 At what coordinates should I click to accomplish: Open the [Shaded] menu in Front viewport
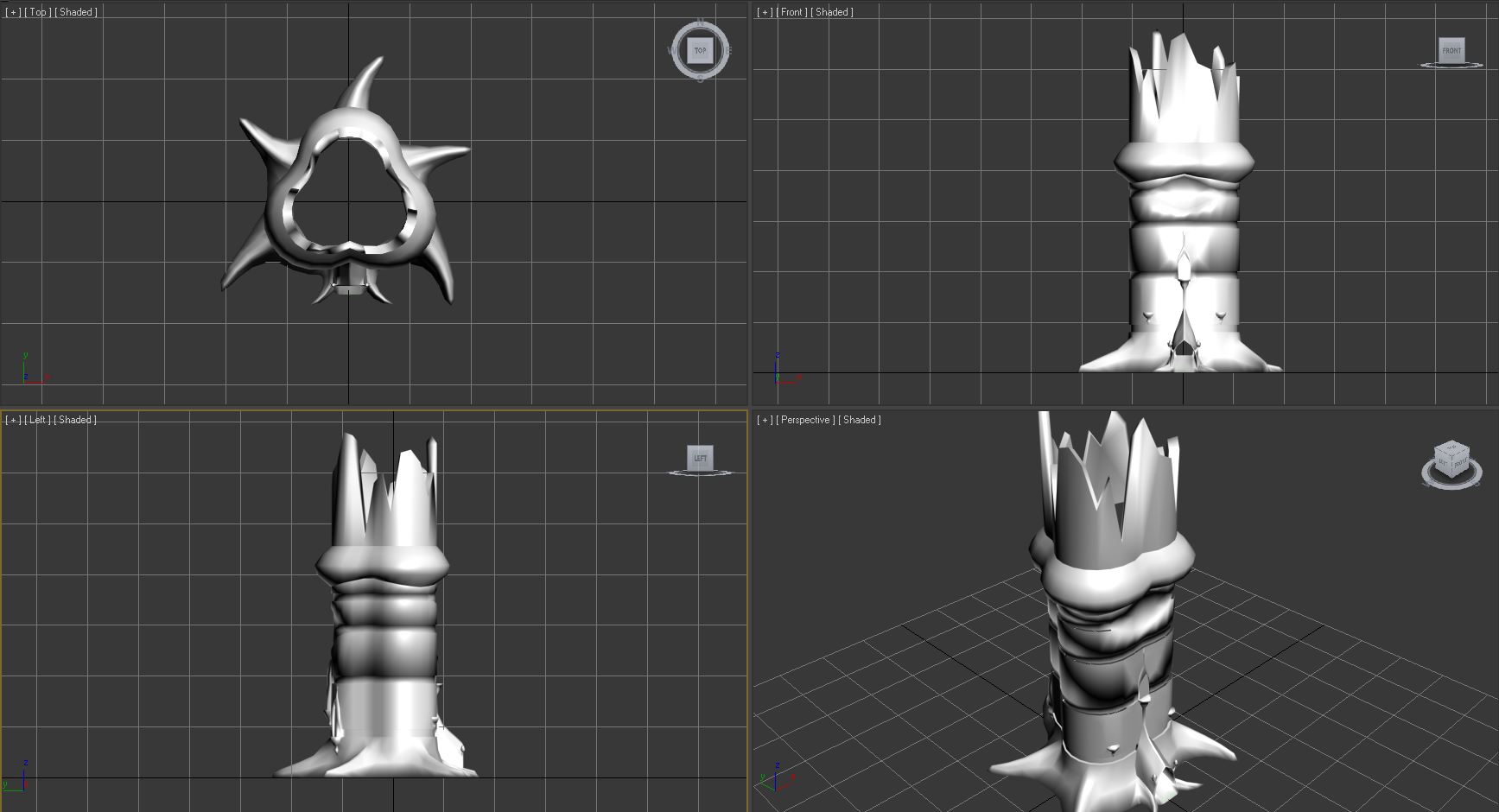[x=832, y=12]
